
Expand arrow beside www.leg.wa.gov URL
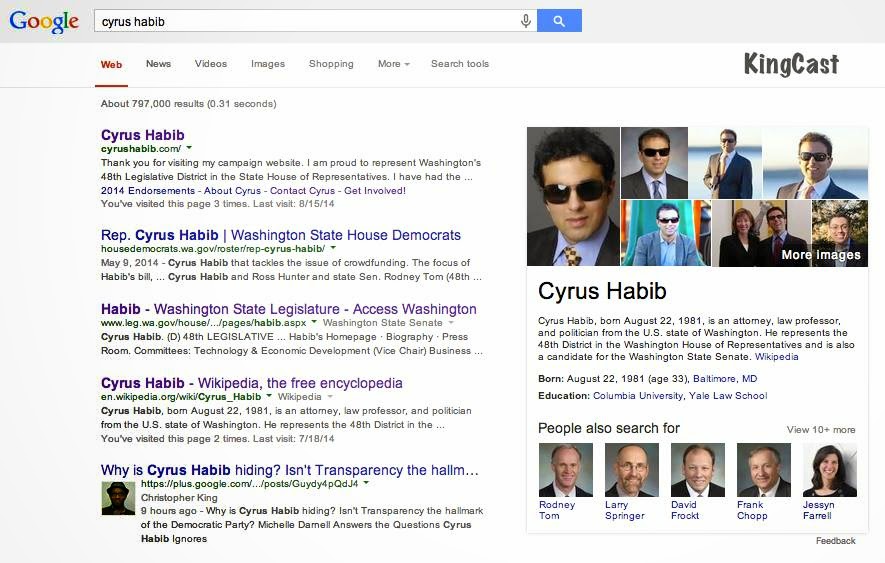pos(314,322)
